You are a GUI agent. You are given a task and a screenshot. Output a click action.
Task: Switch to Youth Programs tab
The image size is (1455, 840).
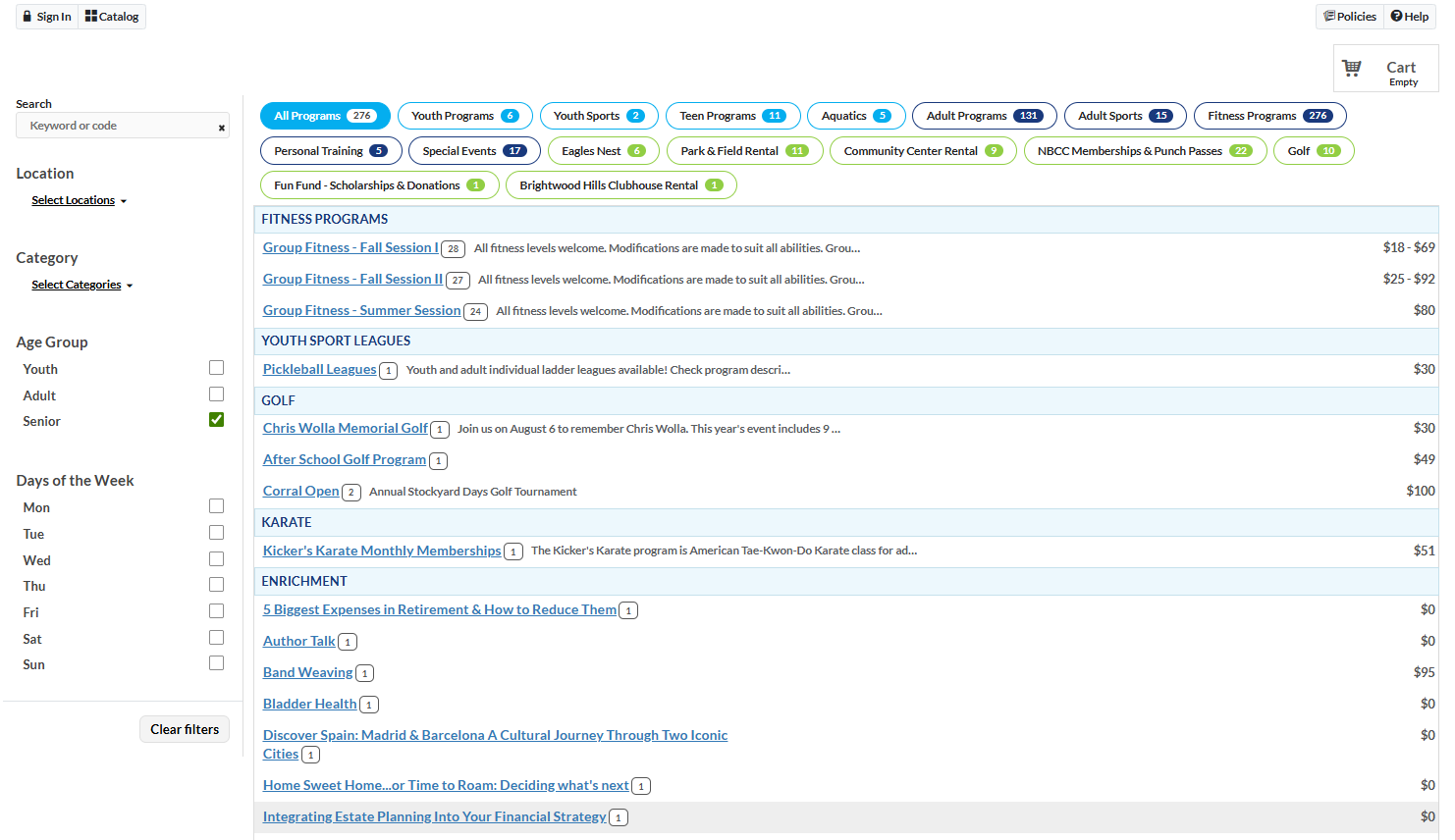point(465,116)
